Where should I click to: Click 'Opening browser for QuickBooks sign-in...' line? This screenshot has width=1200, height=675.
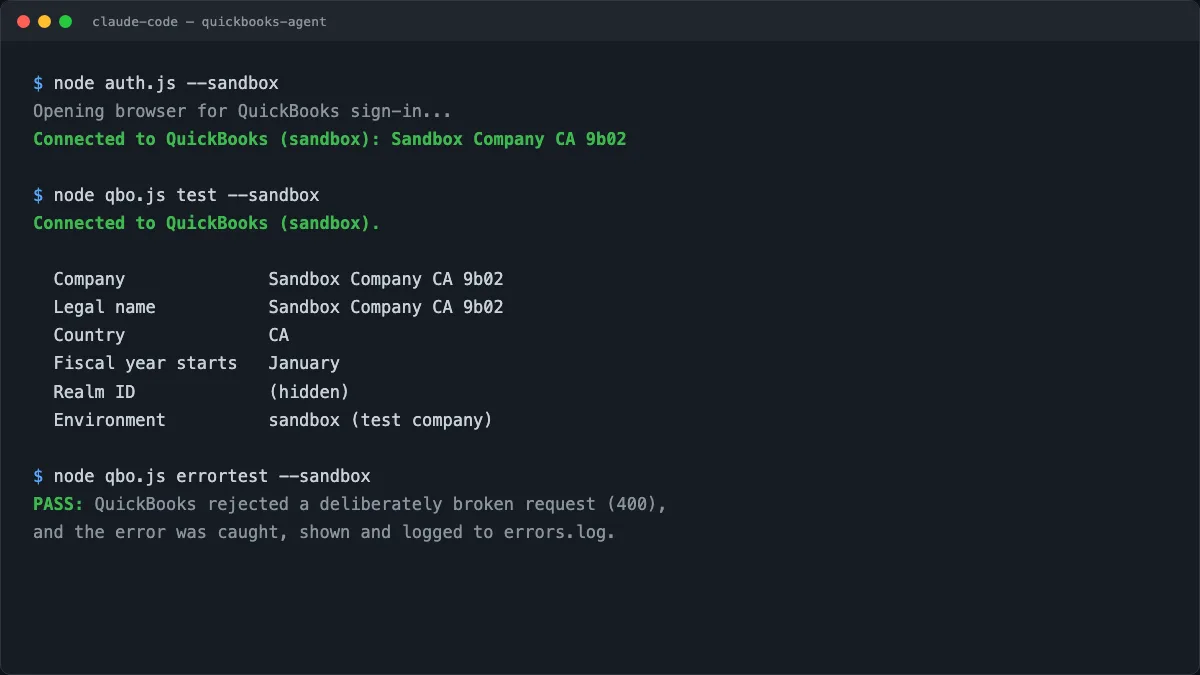point(242,111)
